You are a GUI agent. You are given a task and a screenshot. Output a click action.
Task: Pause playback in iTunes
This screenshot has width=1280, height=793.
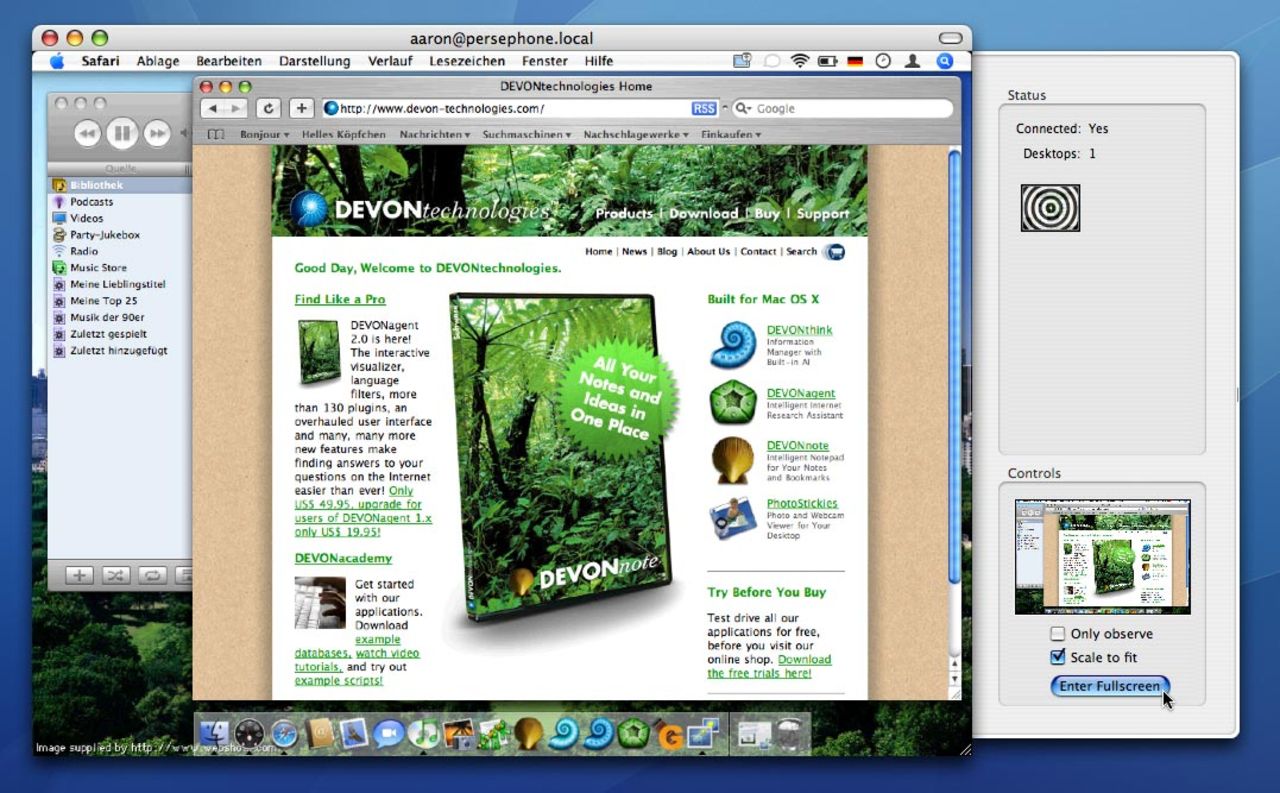click(122, 132)
